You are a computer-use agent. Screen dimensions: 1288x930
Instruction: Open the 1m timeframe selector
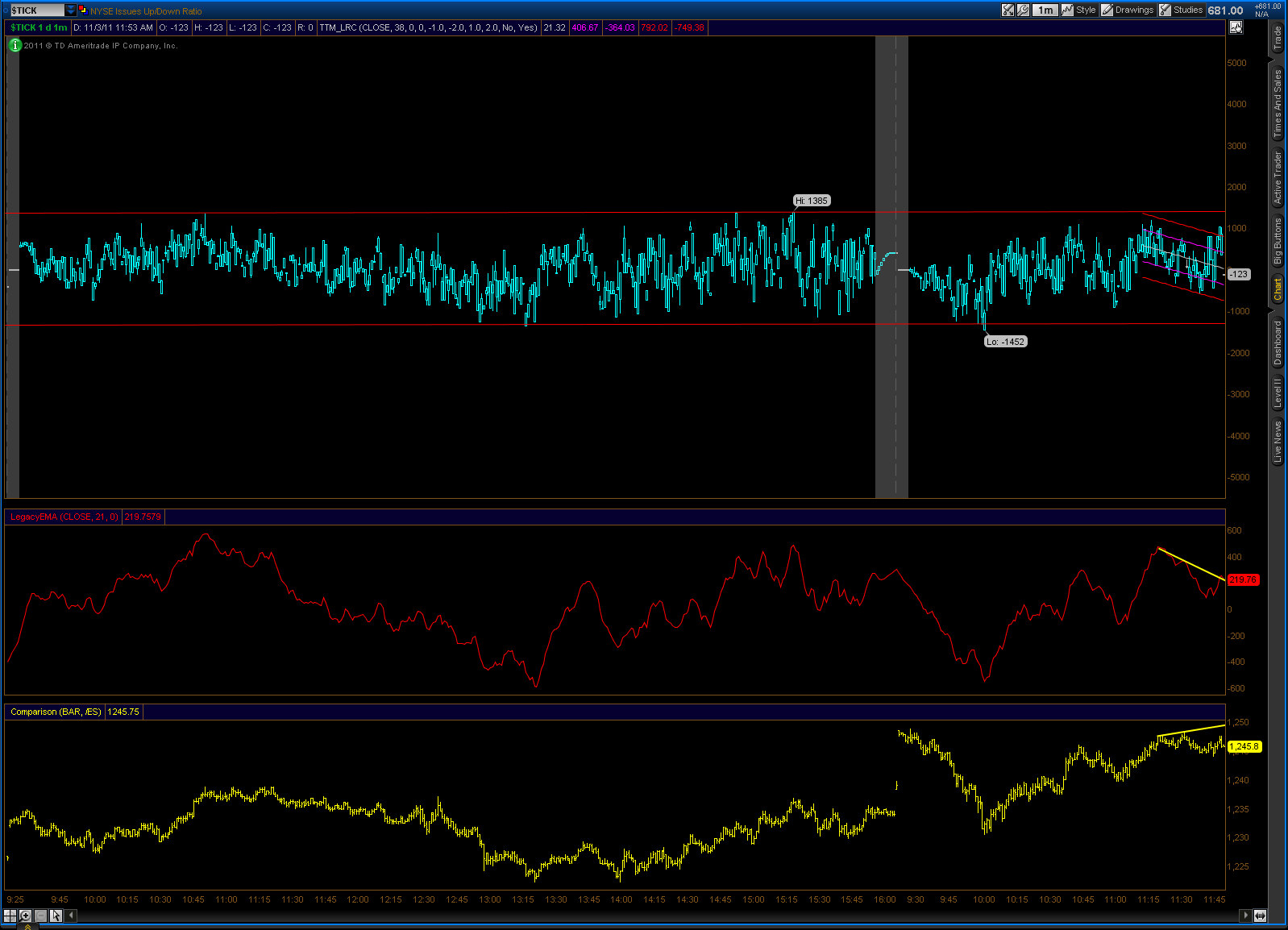[x=1045, y=10]
